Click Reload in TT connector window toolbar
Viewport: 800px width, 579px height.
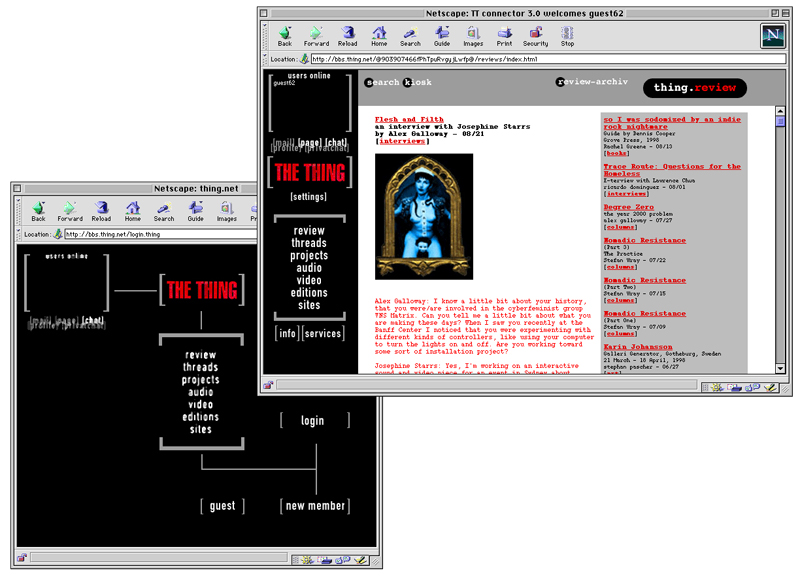347,36
